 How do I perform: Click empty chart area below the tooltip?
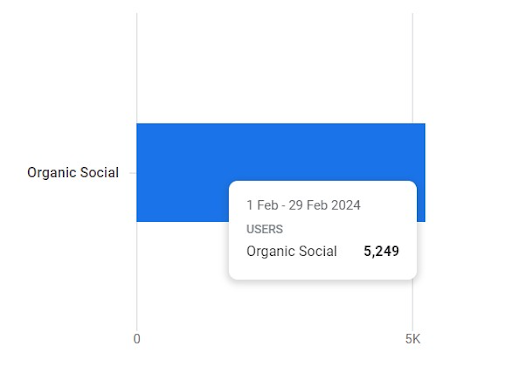pos(273,305)
